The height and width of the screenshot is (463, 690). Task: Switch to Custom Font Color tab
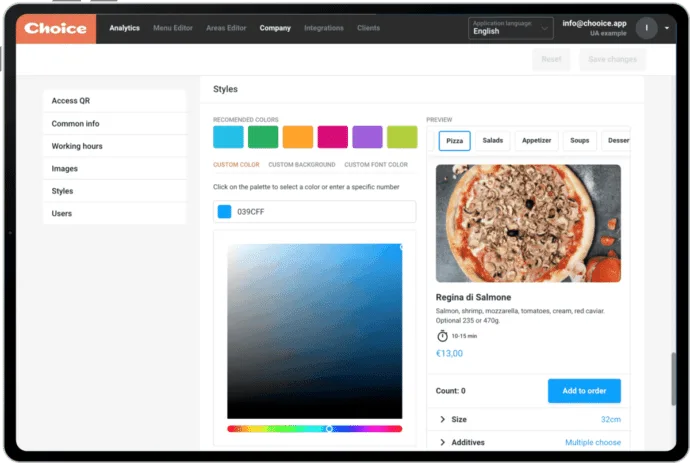376,164
